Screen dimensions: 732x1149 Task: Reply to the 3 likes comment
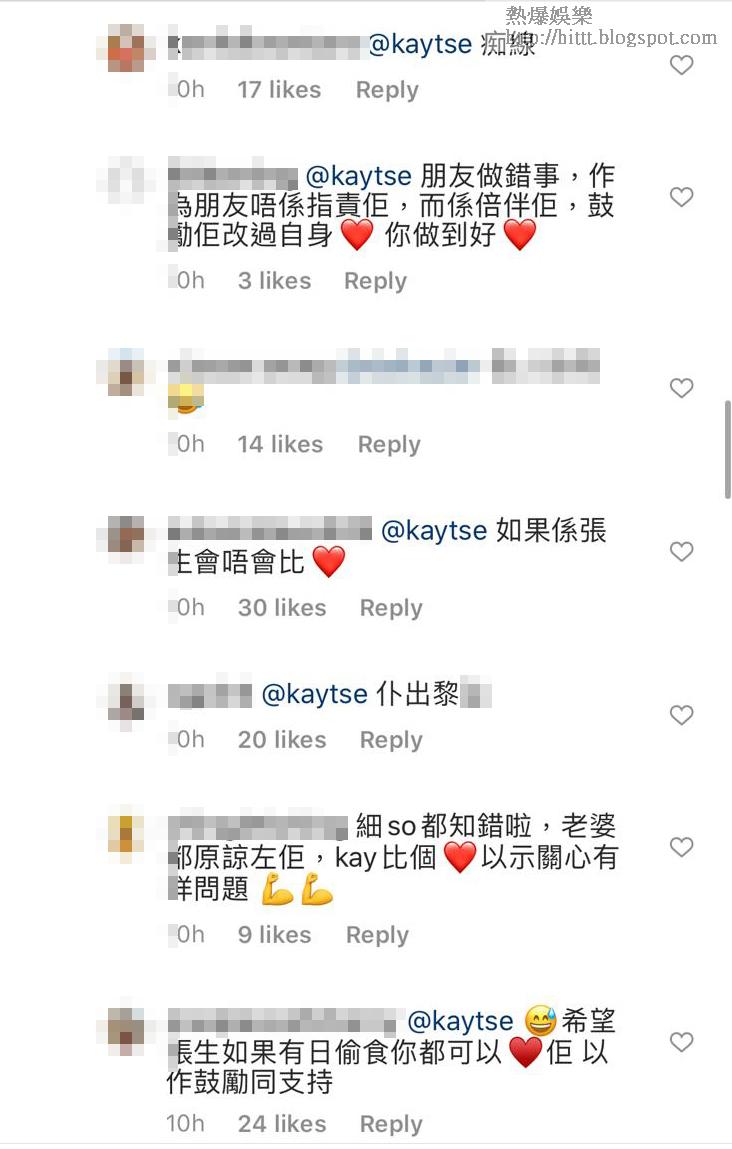pos(375,281)
